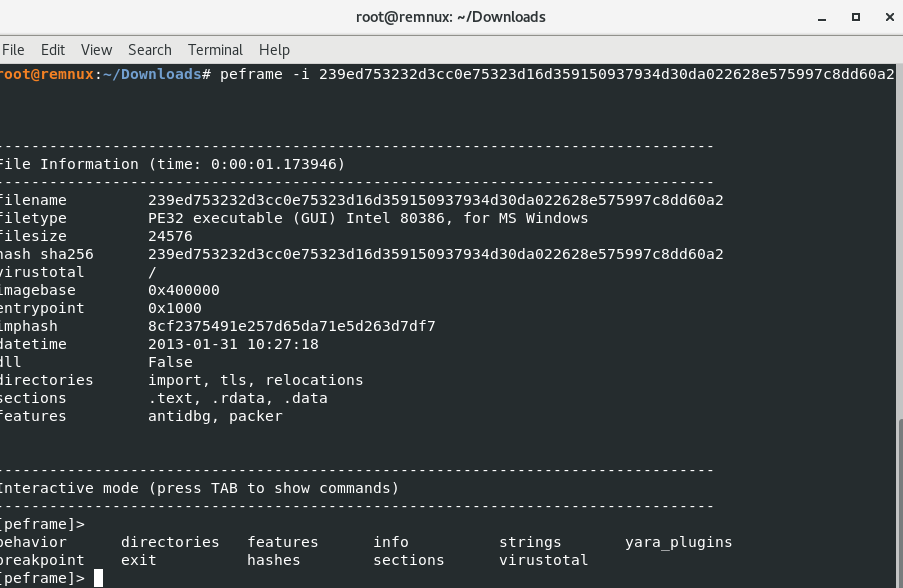Click the filesize value 24576
The width and height of the screenshot is (903, 588).
(x=170, y=236)
